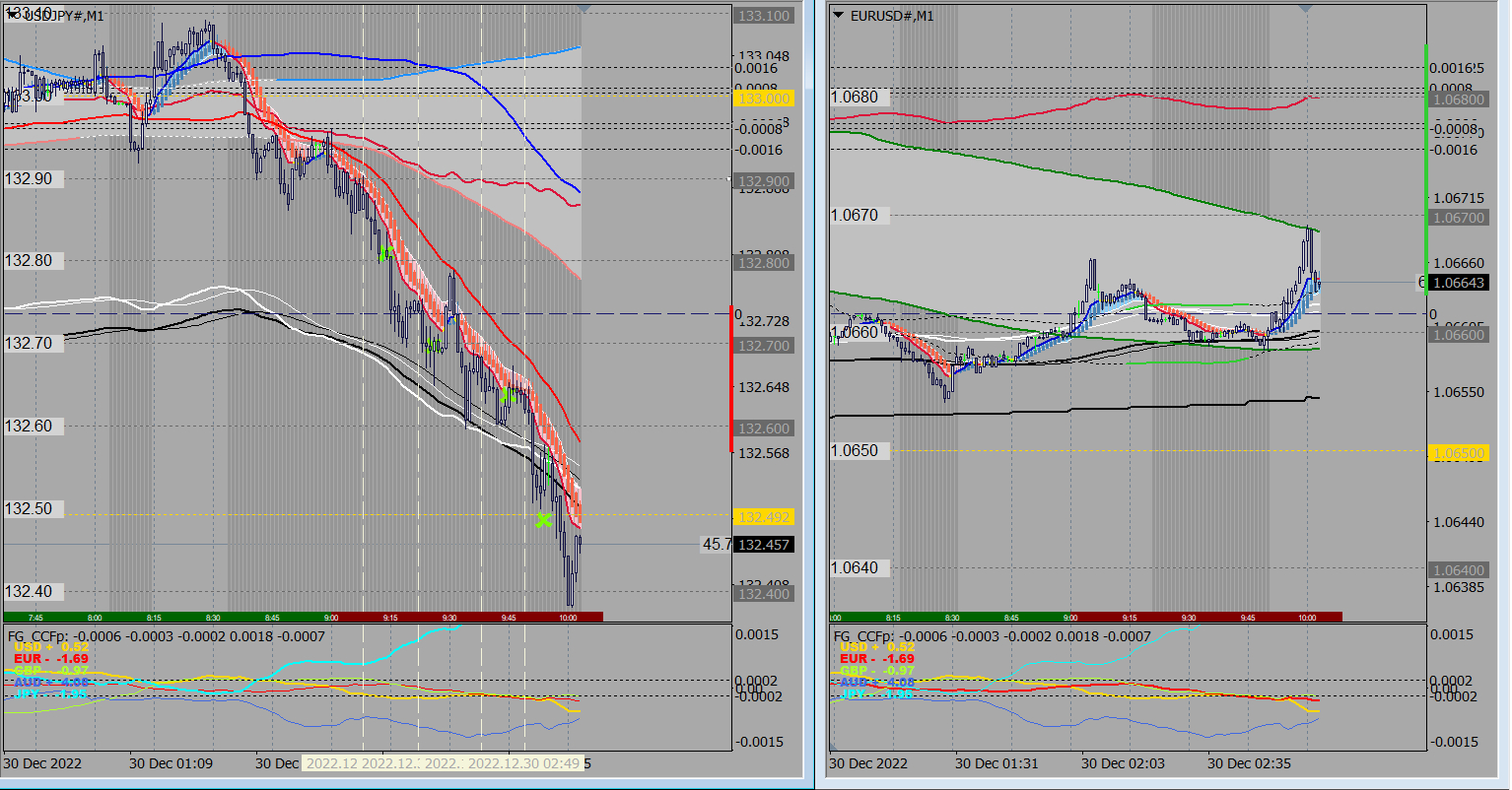Click the chart shift triangle on EURUSD chart
This screenshot has height=790, width=1512.
pos(1306,8)
